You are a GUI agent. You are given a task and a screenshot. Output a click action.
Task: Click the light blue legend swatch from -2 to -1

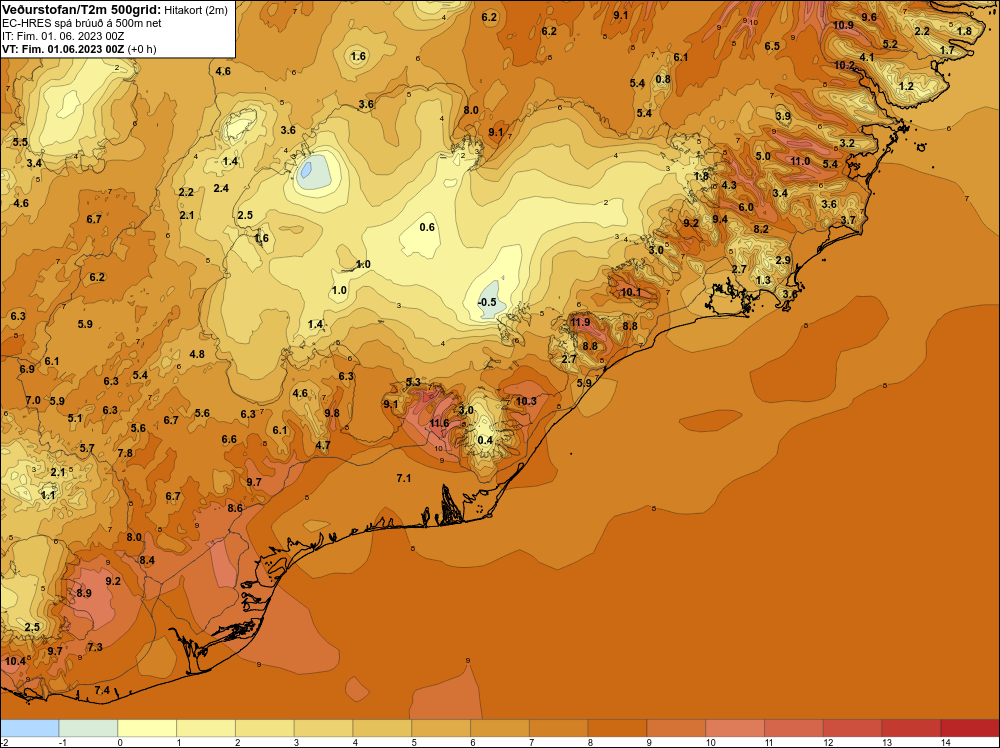[30, 728]
